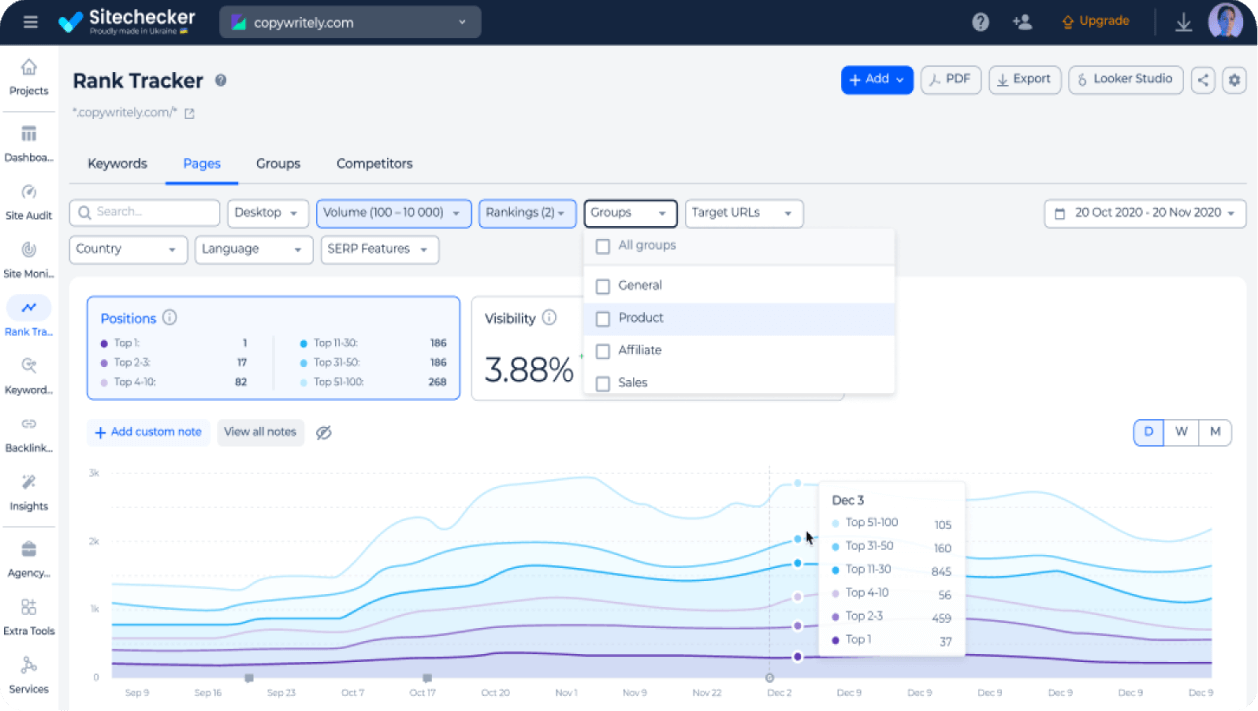Click Add custom note
Viewport: 1258px width, 711px height.
pos(148,432)
